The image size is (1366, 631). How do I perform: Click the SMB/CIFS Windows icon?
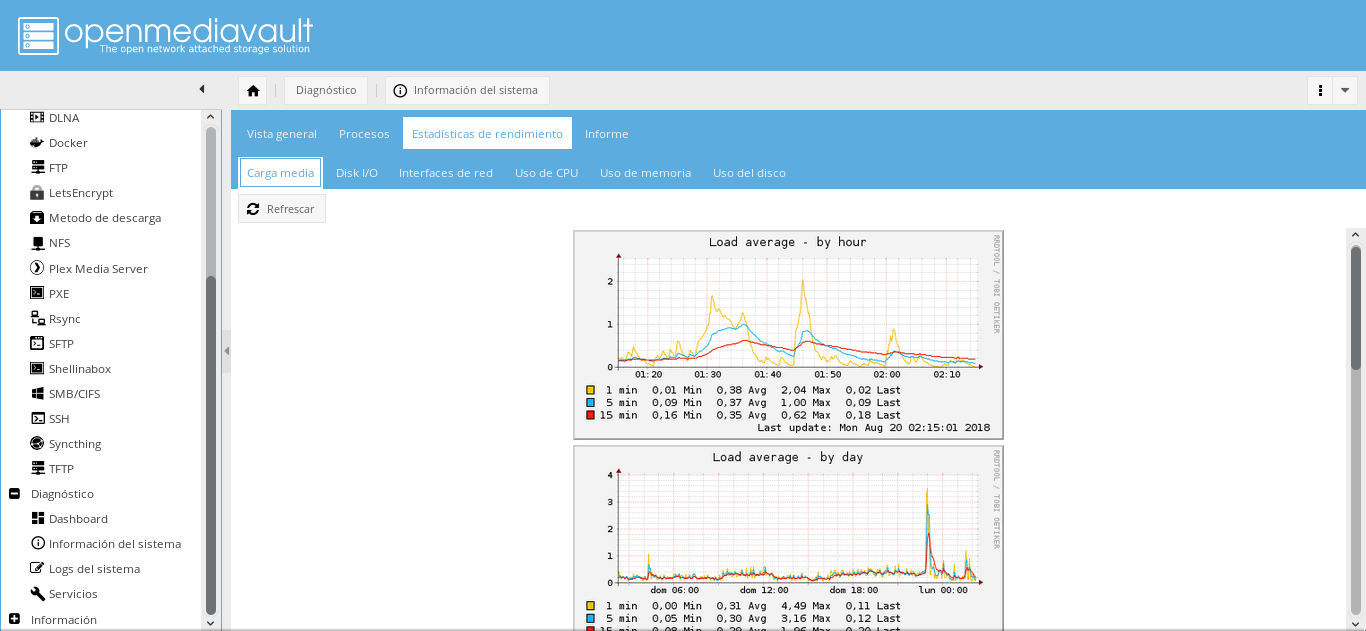37,393
